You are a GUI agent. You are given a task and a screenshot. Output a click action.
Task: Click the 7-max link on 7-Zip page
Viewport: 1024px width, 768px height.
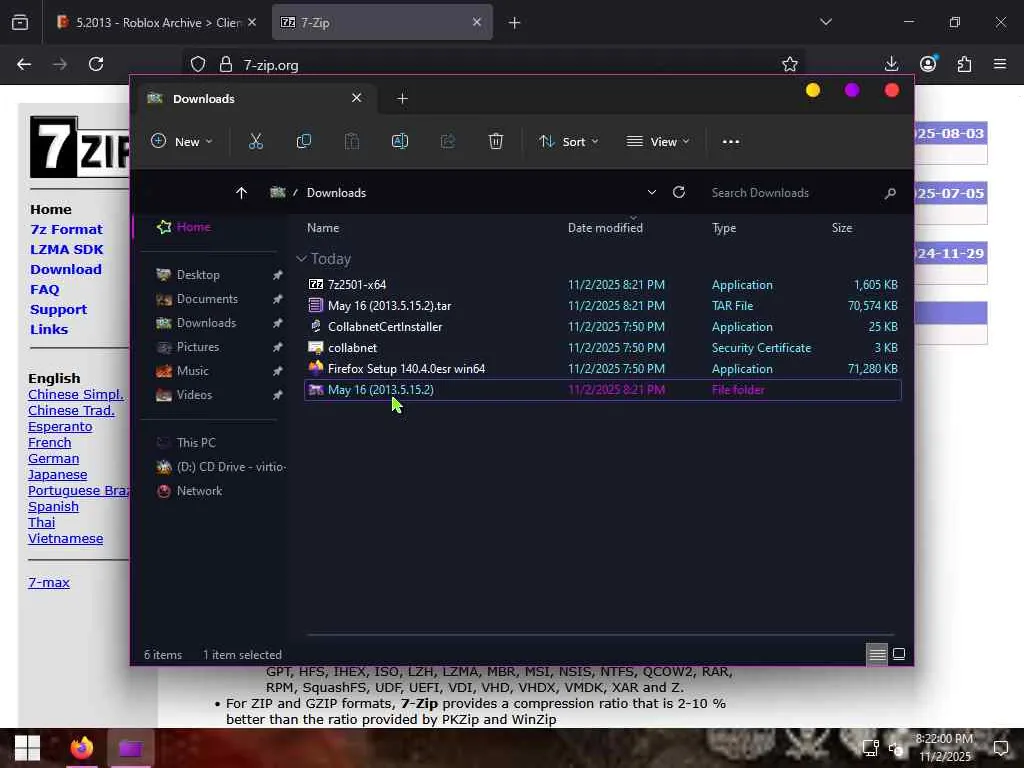48,583
